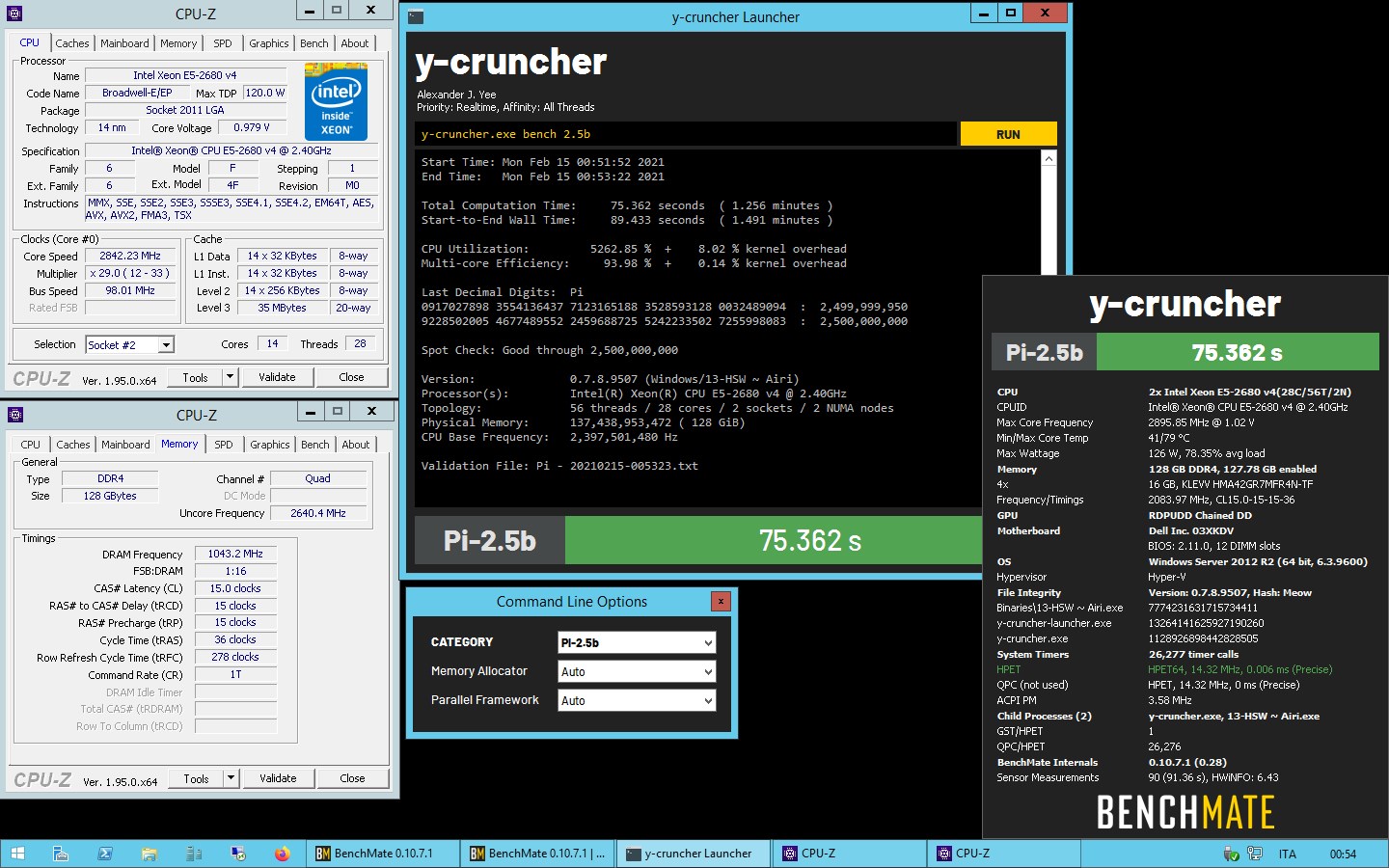Open File Explorer folder icon in taskbar
This screenshot has height=868, width=1389.
pos(149,854)
